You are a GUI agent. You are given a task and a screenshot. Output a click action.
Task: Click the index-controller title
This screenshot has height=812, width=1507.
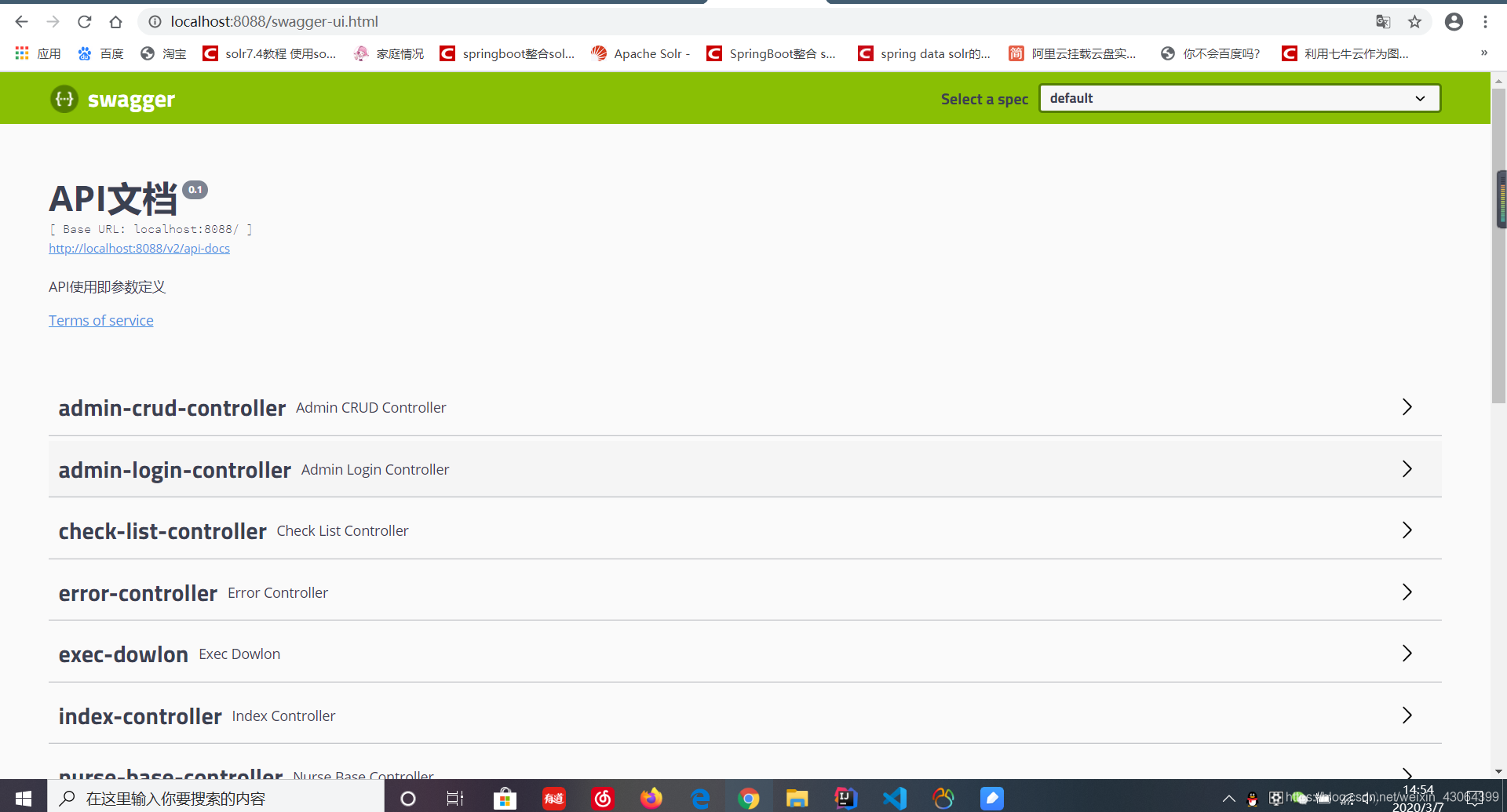[x=140, y=716]
